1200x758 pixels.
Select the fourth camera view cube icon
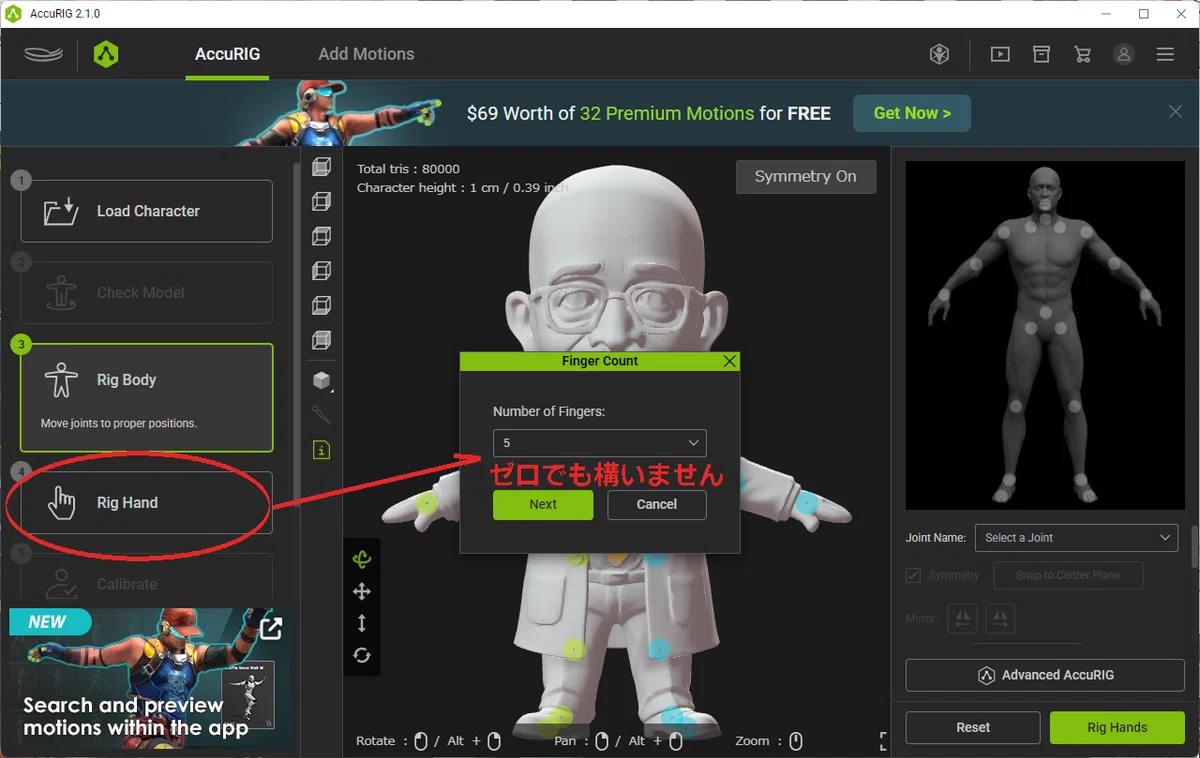tap(321, 271)
